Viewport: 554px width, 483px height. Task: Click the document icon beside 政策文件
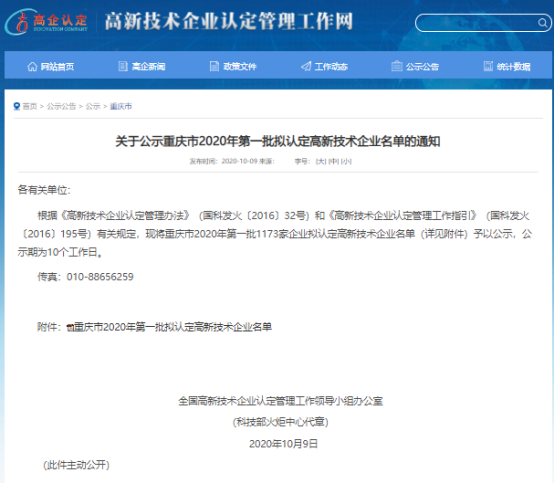click(x=214, y=66)
